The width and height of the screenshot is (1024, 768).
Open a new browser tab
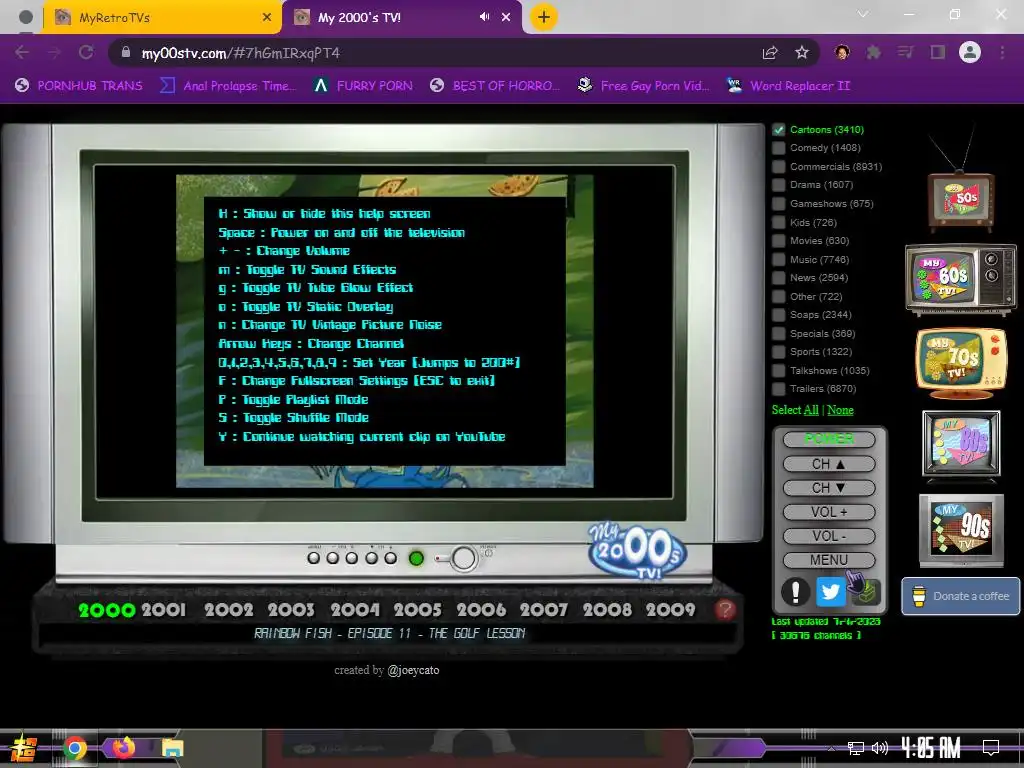(543, 17)
